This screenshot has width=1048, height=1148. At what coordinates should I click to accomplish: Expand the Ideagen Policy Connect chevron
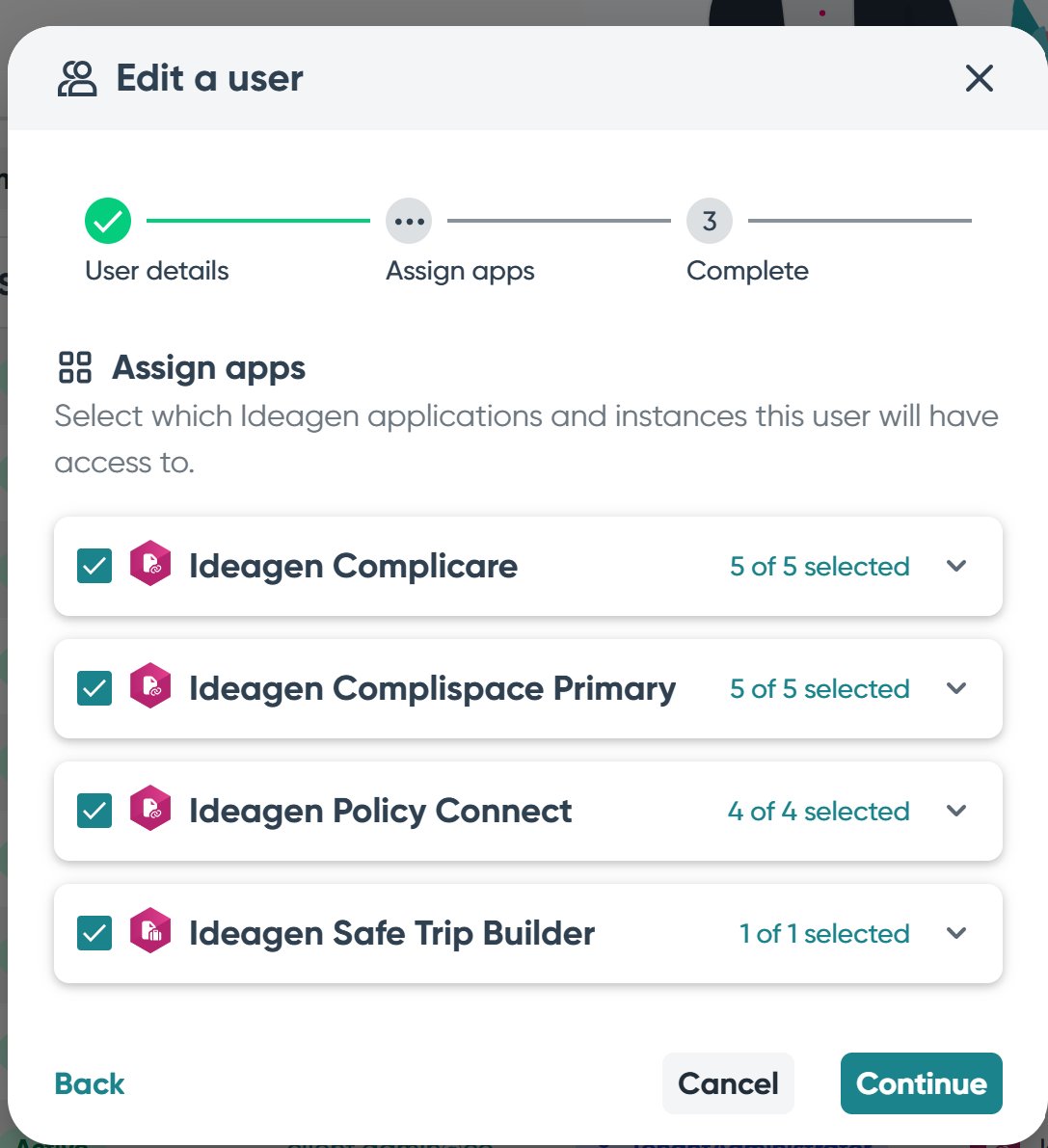tap(955, 811)
